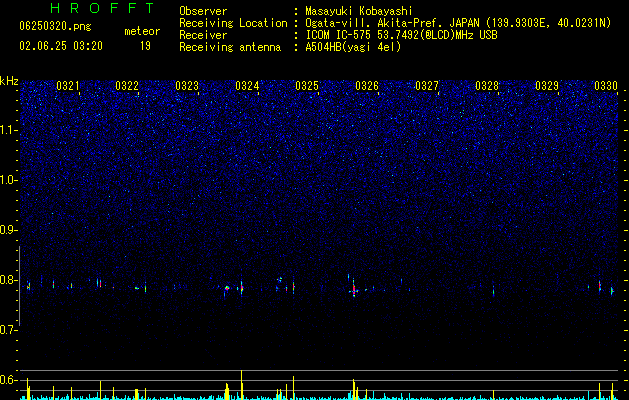Click the kHz axis unit label
629x400 pixels.
tap(9, 81)
